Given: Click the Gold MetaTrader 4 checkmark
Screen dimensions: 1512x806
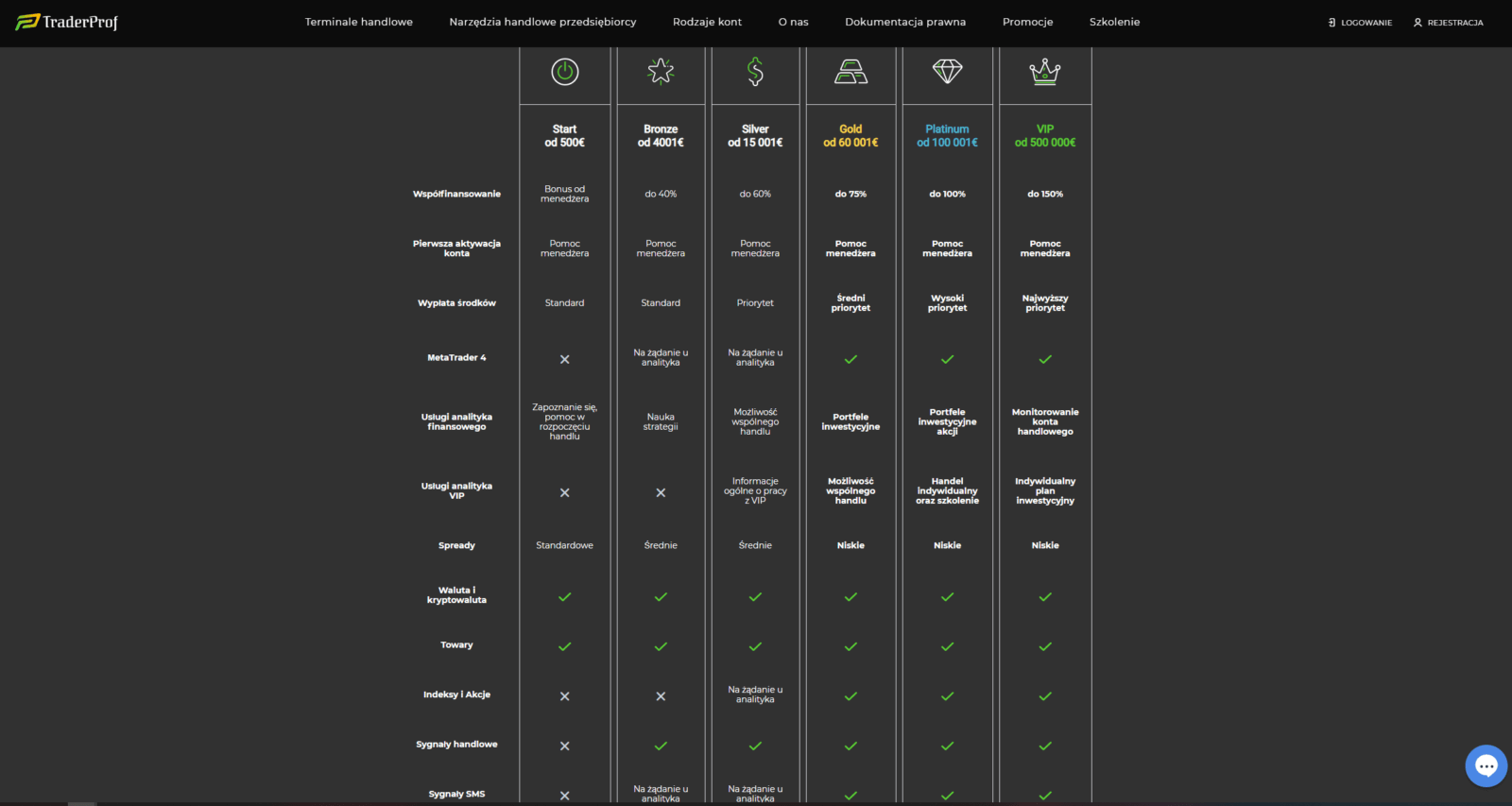Looking at the screenshot, I should 850,359.
